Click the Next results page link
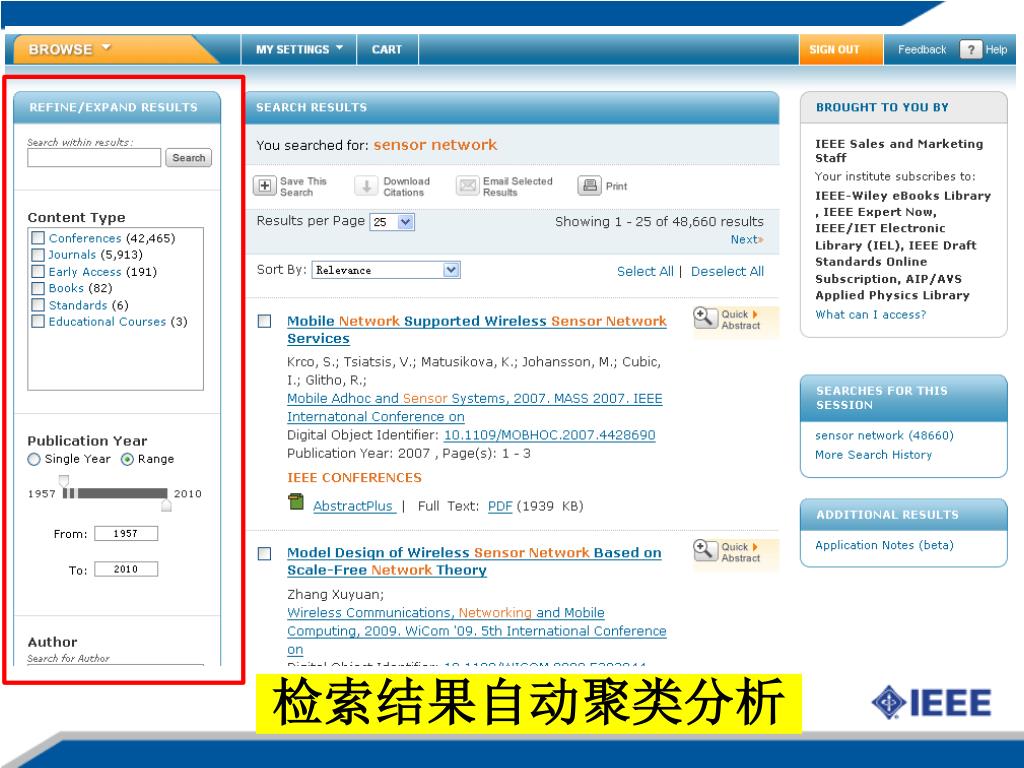This screenshot has width=1024, height=768. click(746, 240)
